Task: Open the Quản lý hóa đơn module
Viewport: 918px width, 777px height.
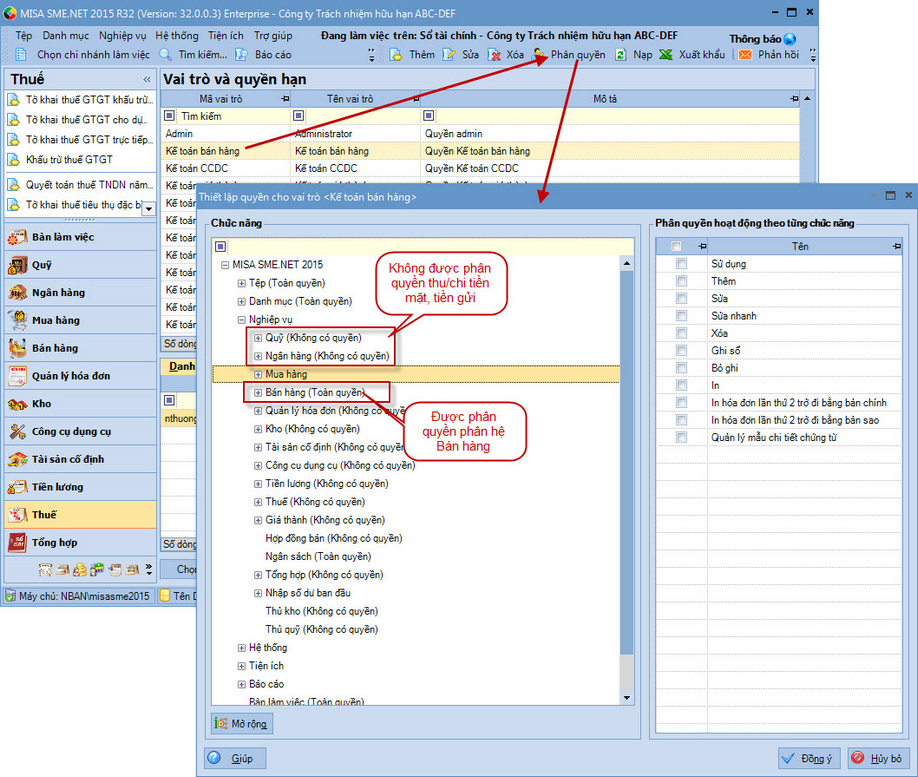Action: (81, 376)
